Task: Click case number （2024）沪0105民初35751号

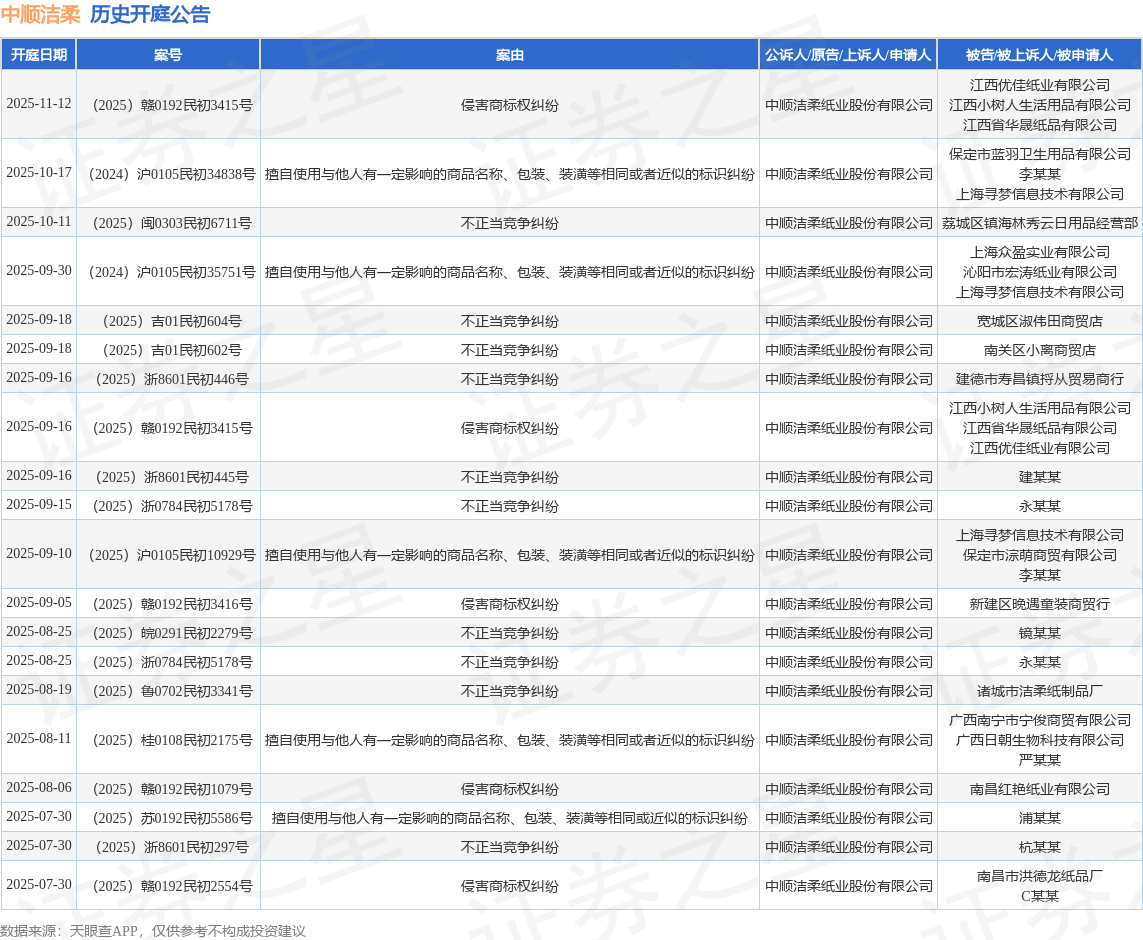Action: (x=168, y=272)
